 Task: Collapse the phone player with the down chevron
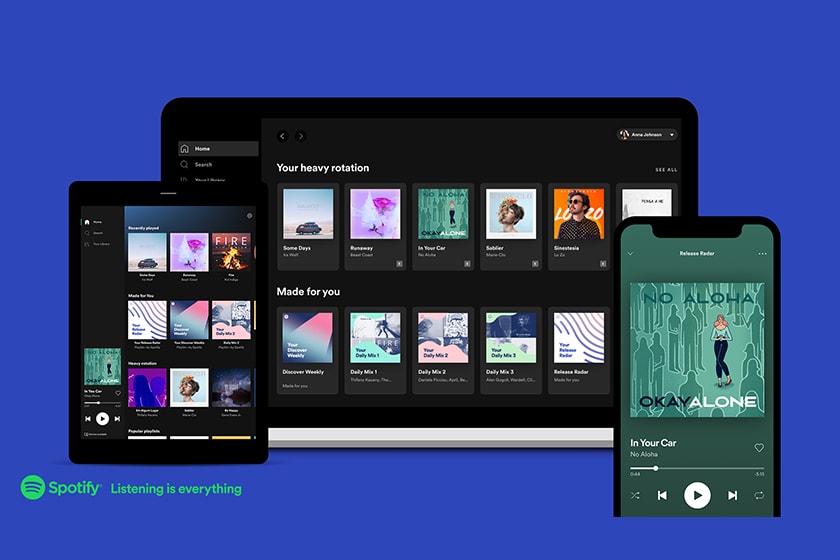(630, 254)
